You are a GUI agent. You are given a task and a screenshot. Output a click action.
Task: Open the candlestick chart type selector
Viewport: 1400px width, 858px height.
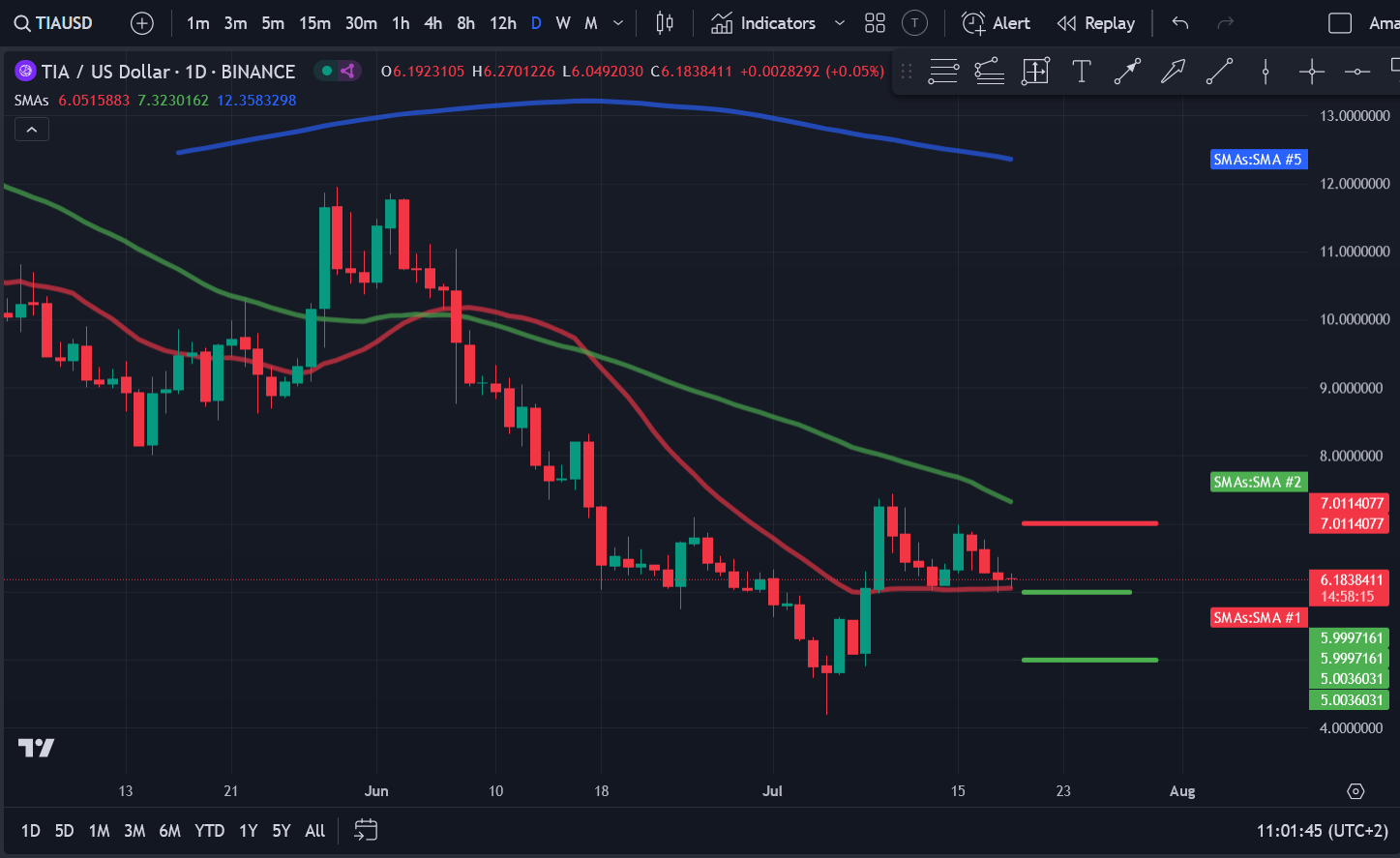665,23
